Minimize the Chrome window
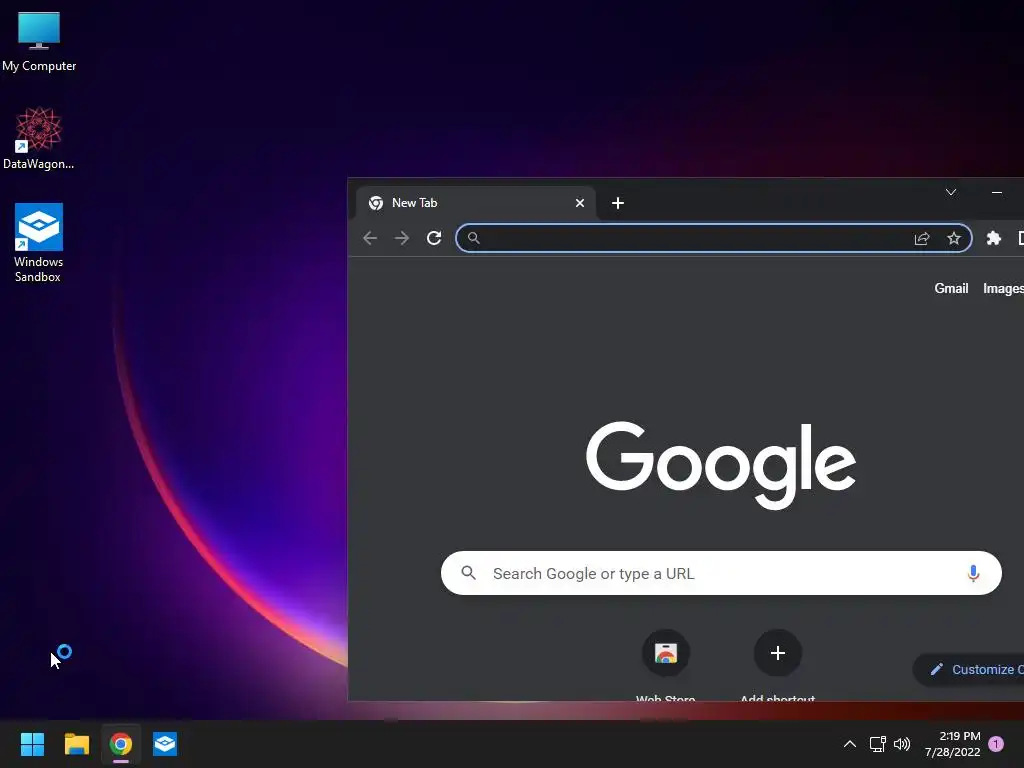 997,192
